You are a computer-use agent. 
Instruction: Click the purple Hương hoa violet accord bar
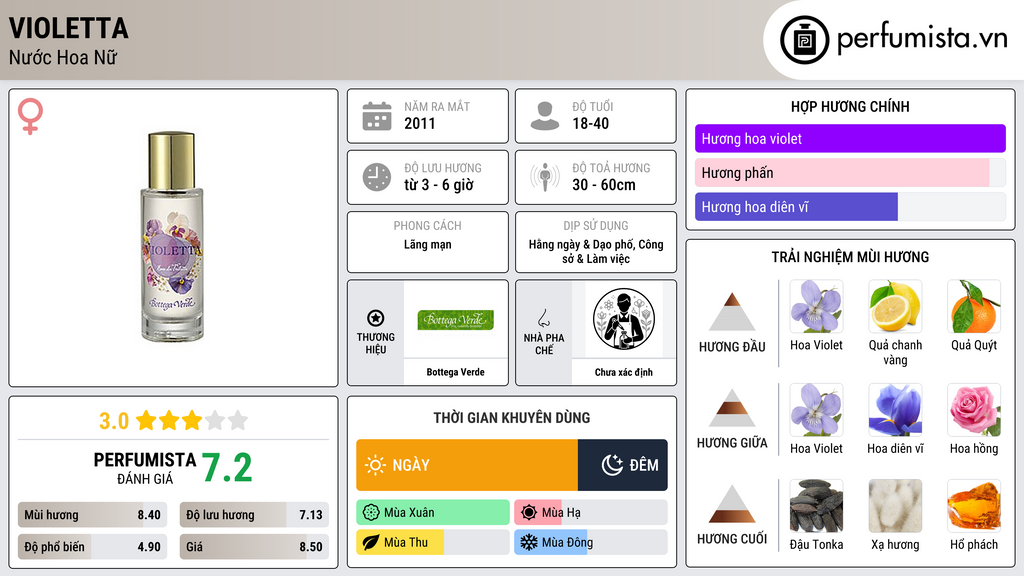(850, 138)
